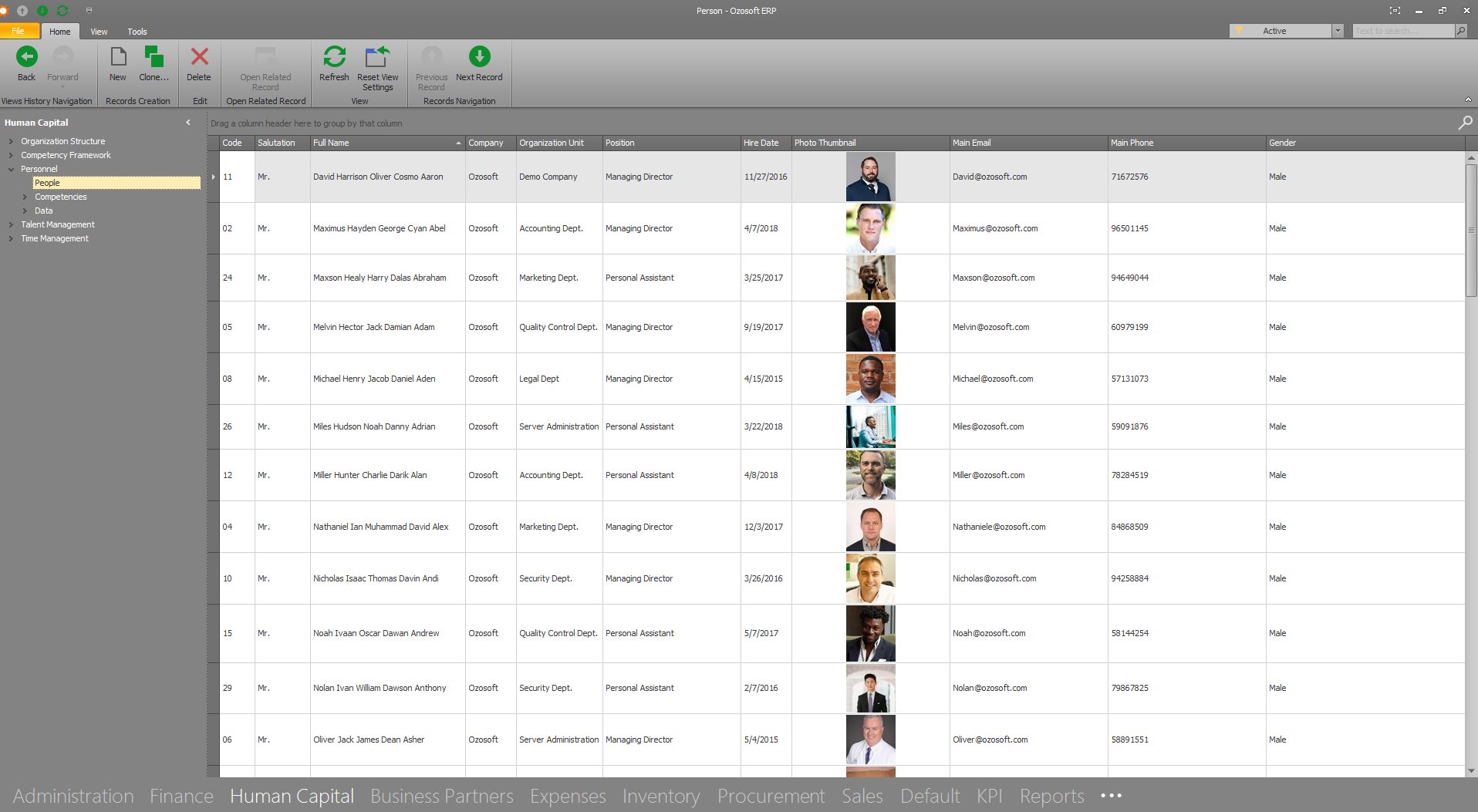Collapse the Personnel tree node
Image resolution: width=1478 pixels, height=812 pixels.
[x=11, y=169]
